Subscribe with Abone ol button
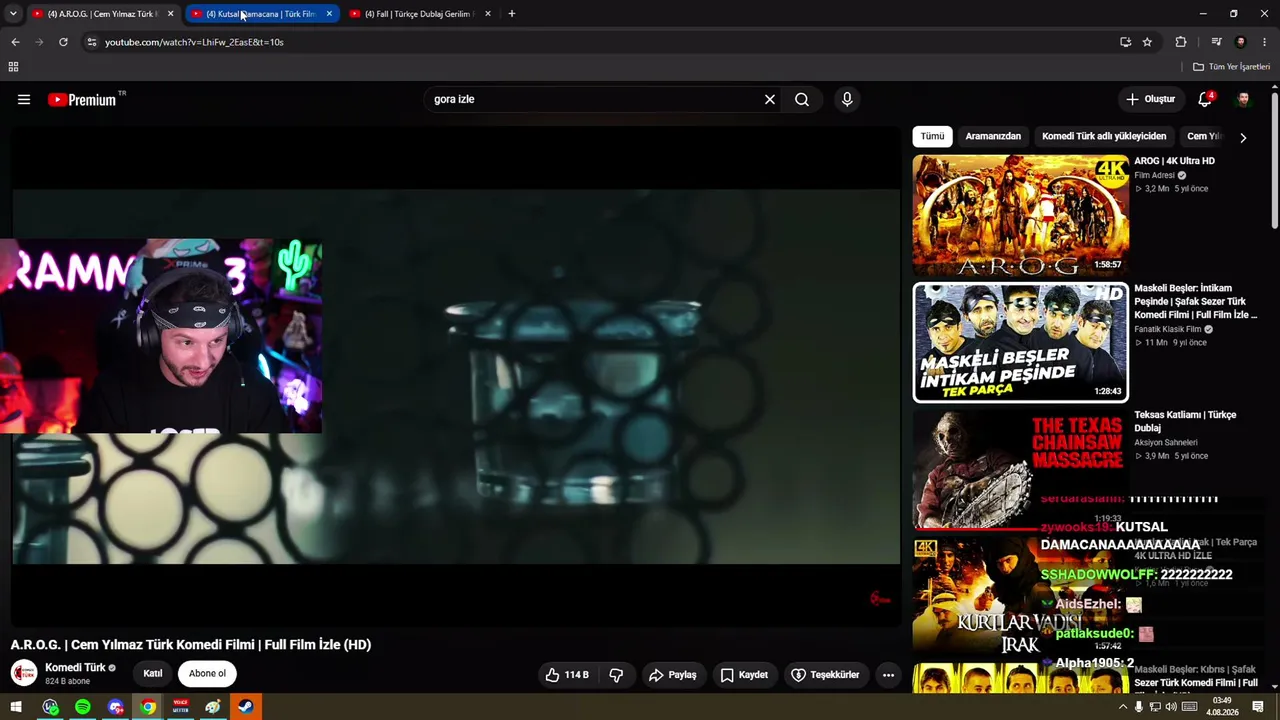1280x720 pixels. coord(207,674)
